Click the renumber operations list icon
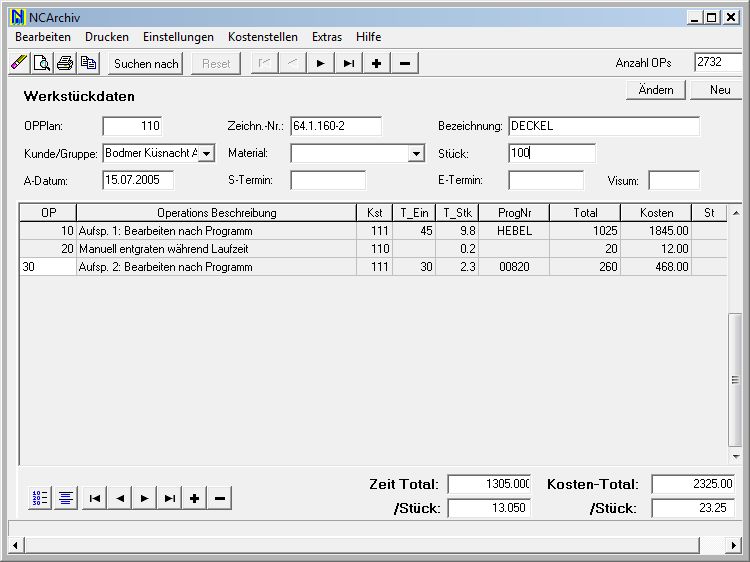750x562 pixels. [40, 498]
